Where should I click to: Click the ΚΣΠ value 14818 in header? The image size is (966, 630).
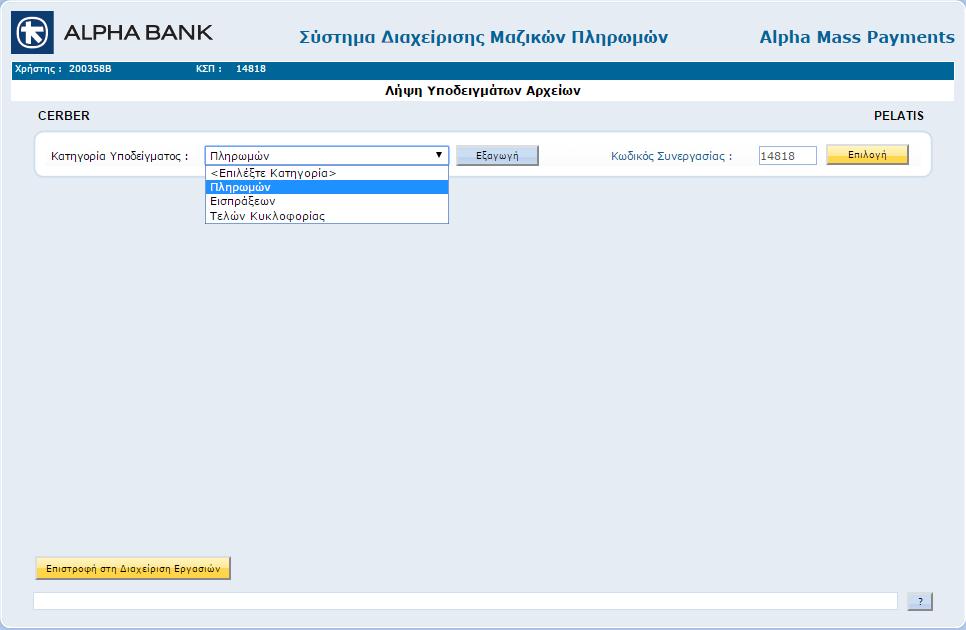click(x=251, y=68)
